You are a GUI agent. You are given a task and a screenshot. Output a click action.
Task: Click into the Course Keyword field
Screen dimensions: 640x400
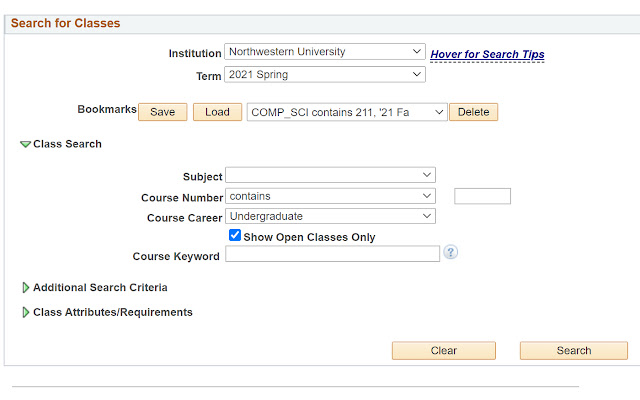[x=332, y=255]
